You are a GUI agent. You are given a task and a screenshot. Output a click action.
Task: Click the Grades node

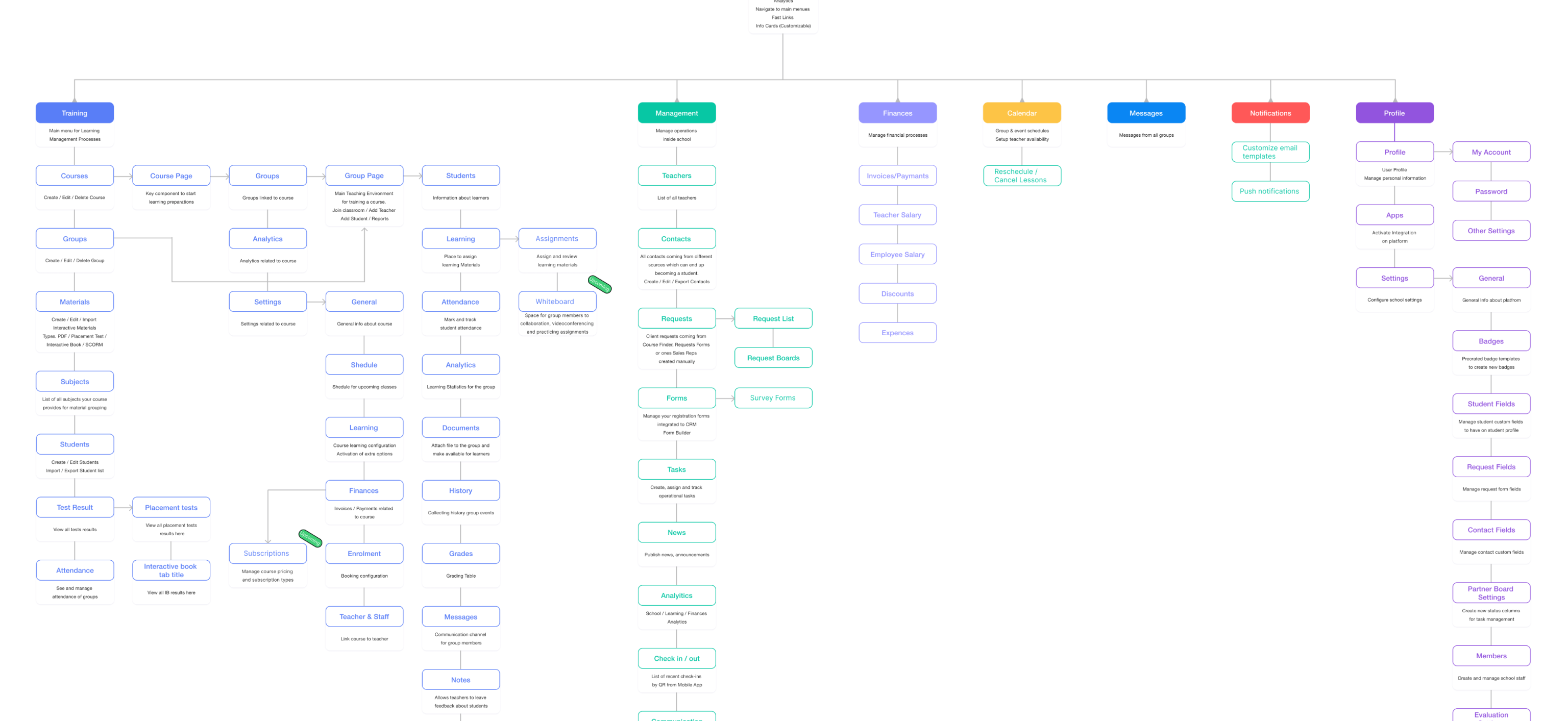[461, 553]
